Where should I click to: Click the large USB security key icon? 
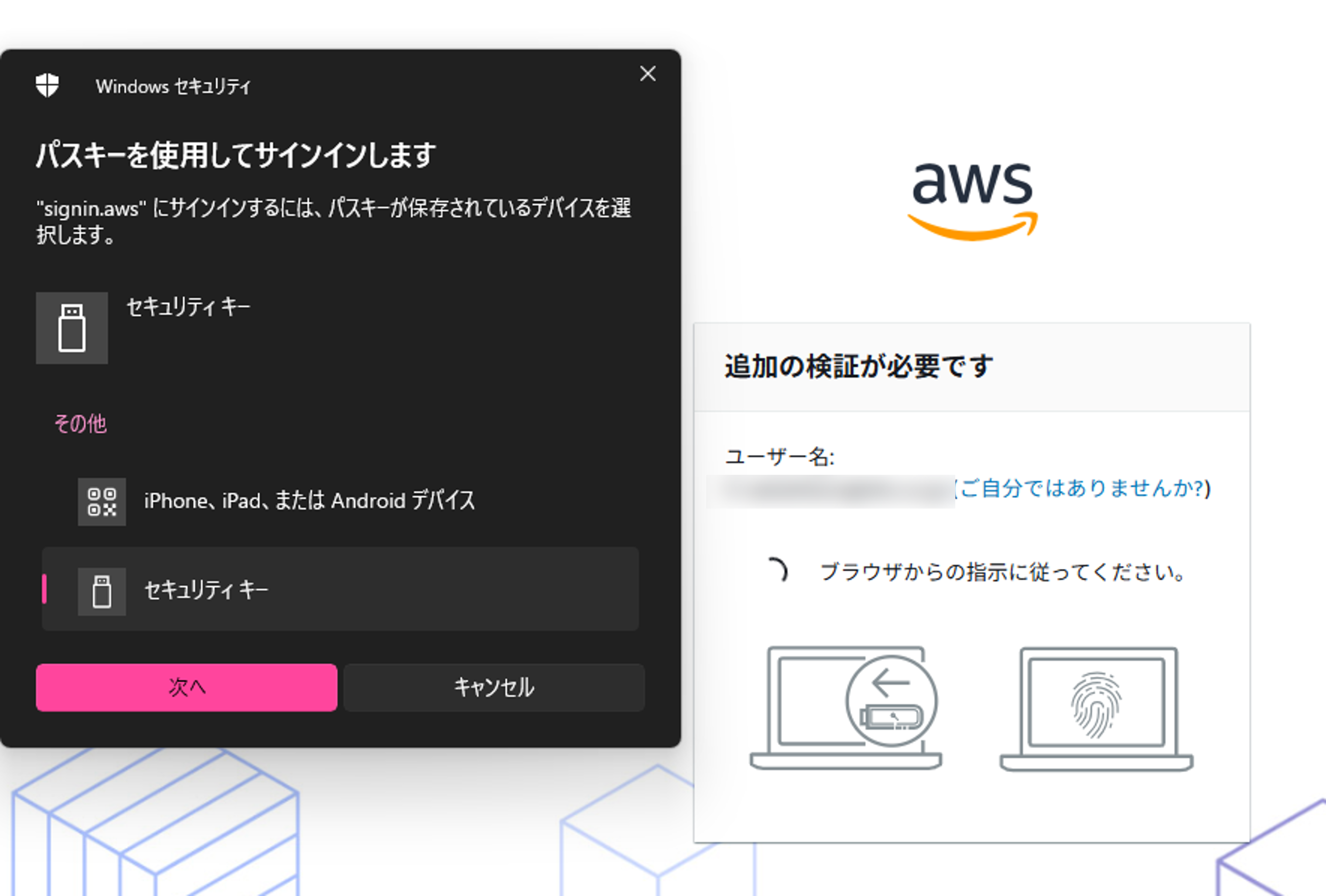72,328
